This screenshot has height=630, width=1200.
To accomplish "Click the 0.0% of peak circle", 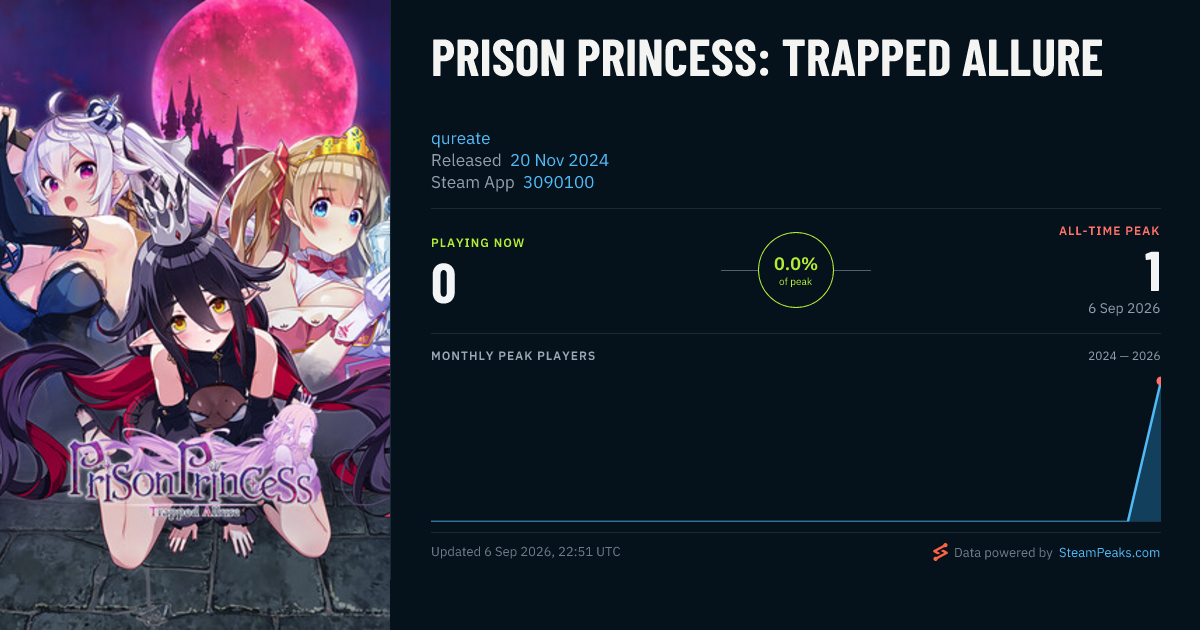I will 796,270.
